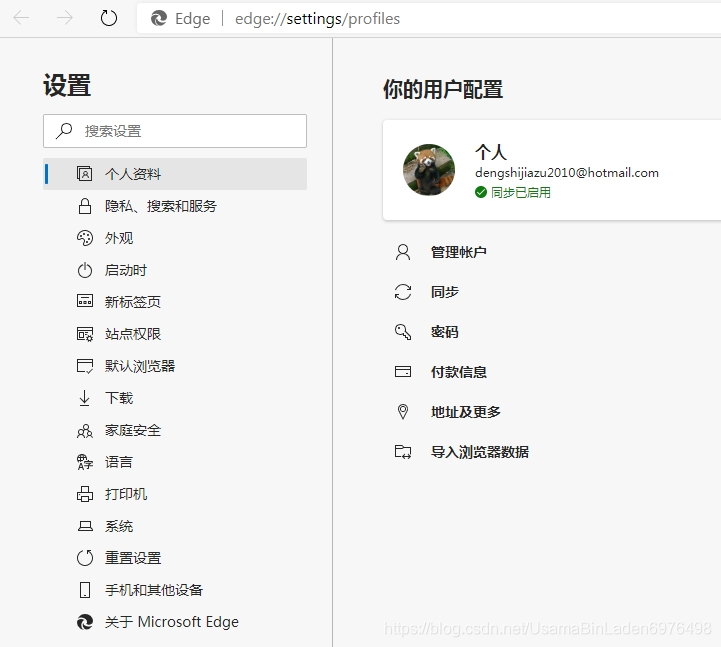
Task: Click the person icon for 管理帐户
Action: click(x=403, y=252)
